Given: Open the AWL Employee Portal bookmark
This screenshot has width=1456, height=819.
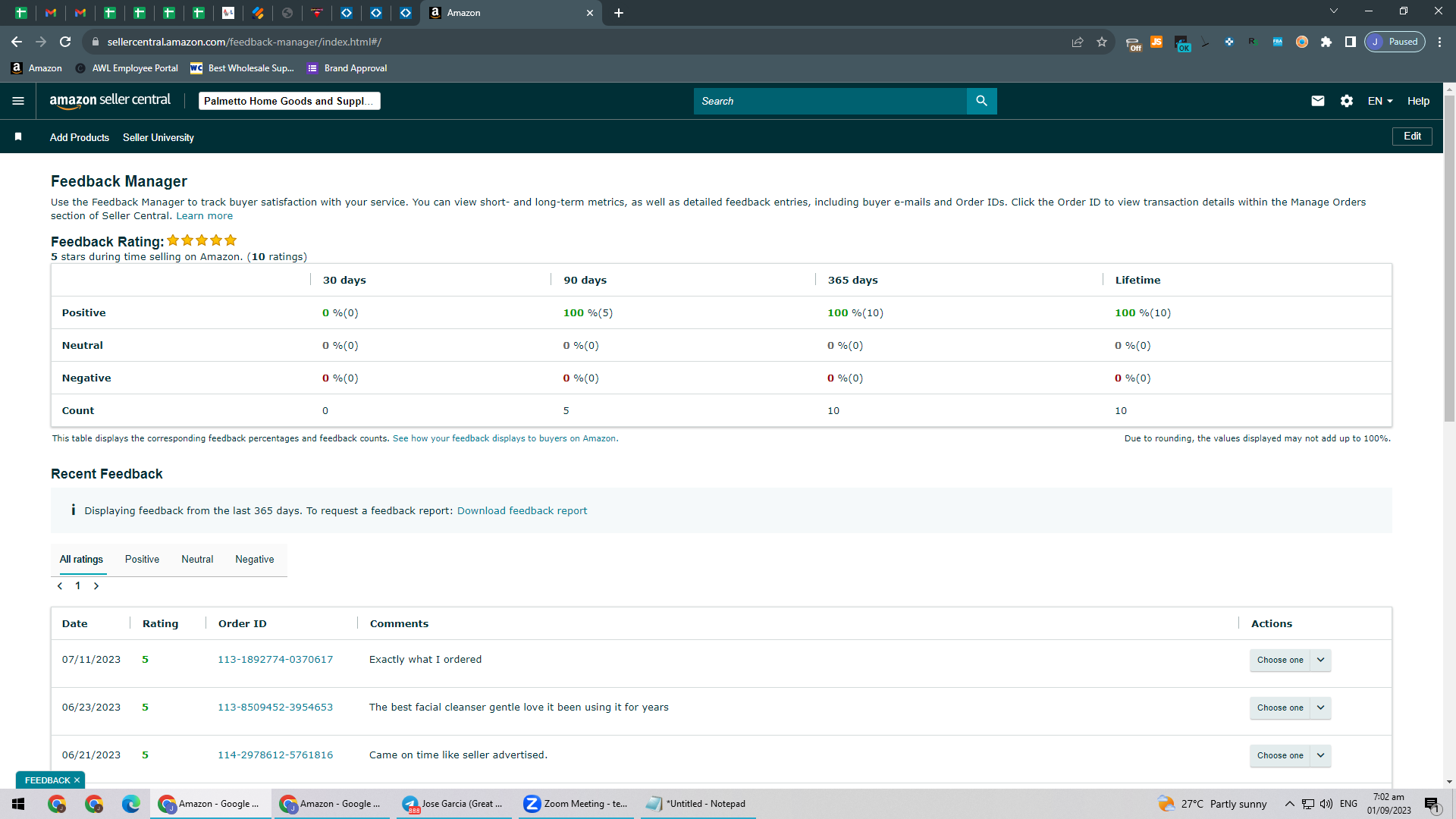Looking at the screenshot, I should 127,68.
